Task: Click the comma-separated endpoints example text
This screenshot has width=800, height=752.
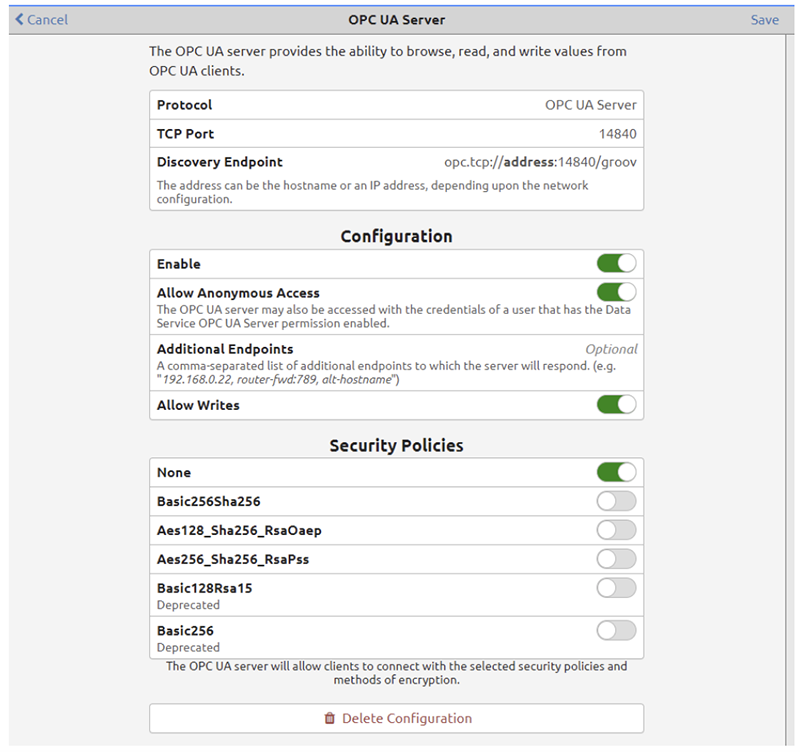Action: [x=386, y=372]
